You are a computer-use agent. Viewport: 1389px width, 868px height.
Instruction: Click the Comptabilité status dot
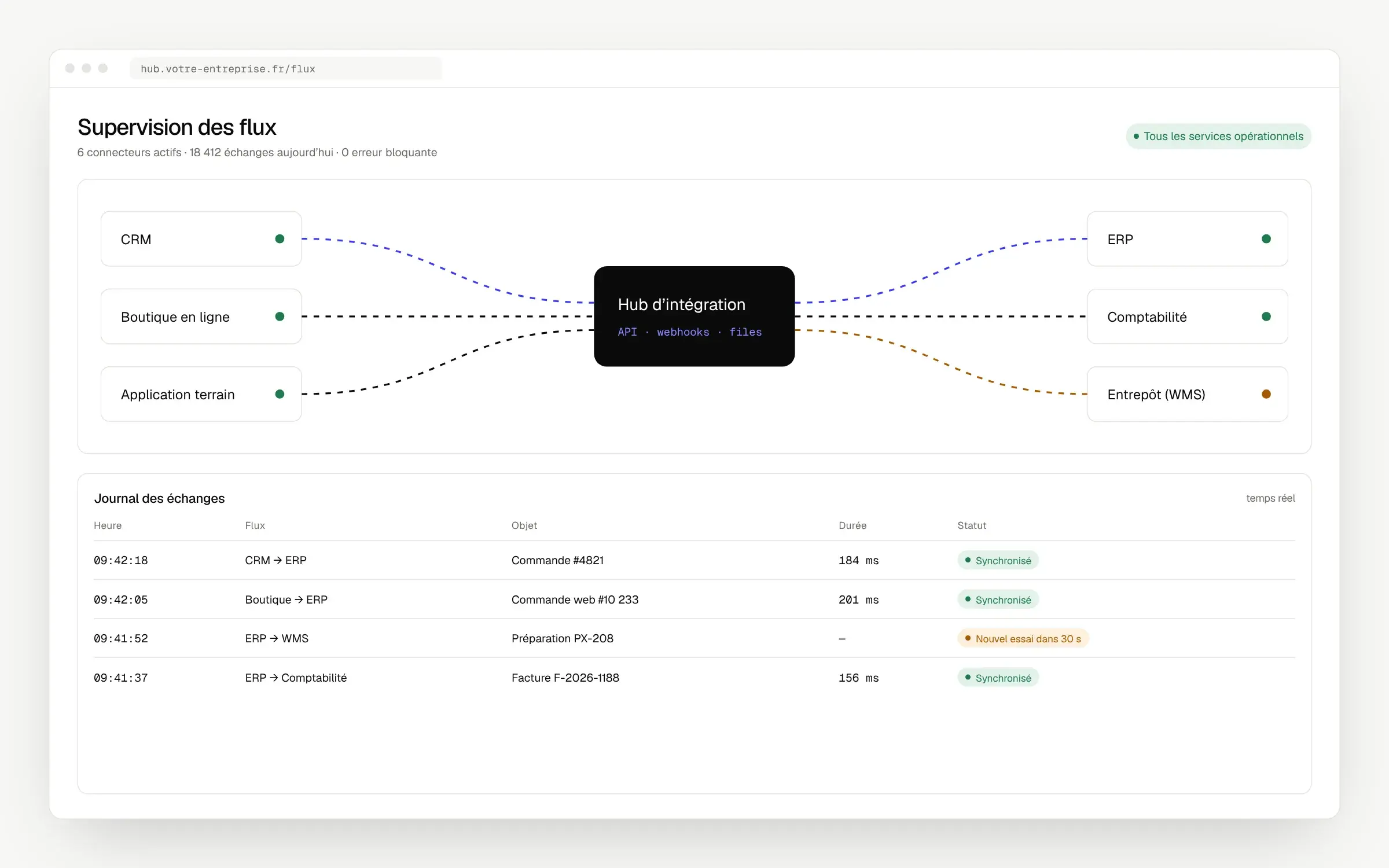[1266, 317]
